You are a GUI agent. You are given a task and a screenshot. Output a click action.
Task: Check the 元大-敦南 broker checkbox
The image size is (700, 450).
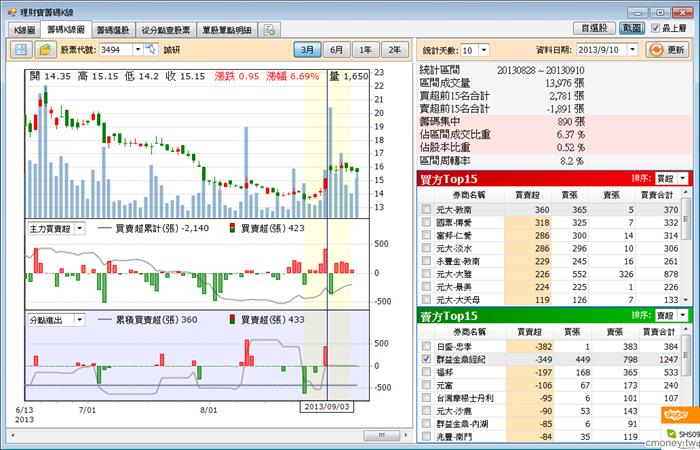[426, 209]
